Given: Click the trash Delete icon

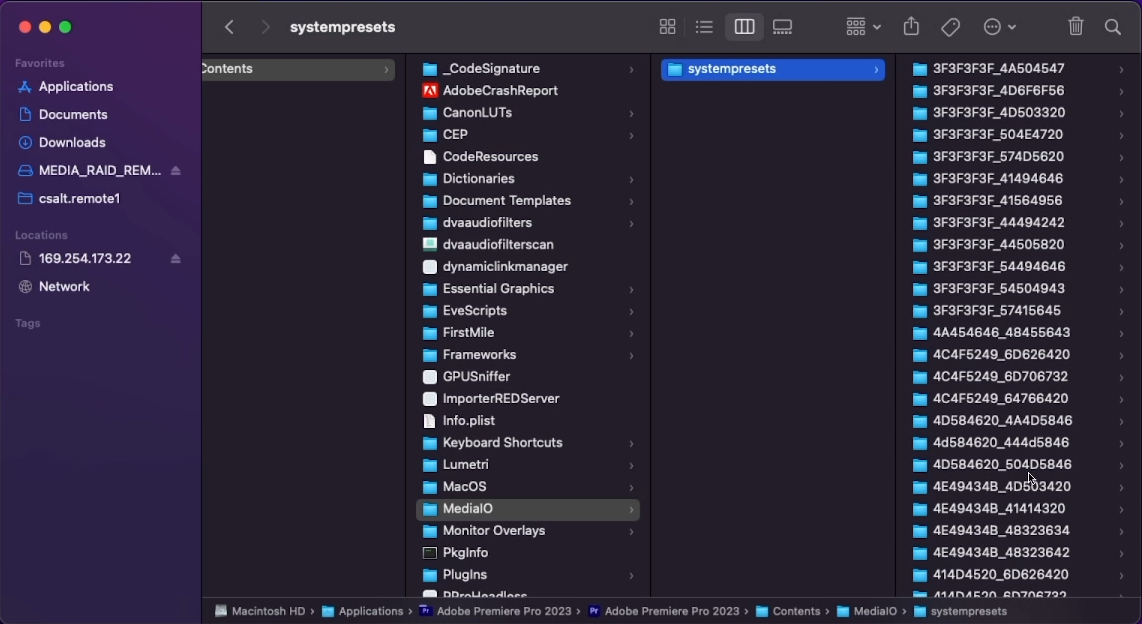Looking at the screenshot, I should [x=1076, y=27].
